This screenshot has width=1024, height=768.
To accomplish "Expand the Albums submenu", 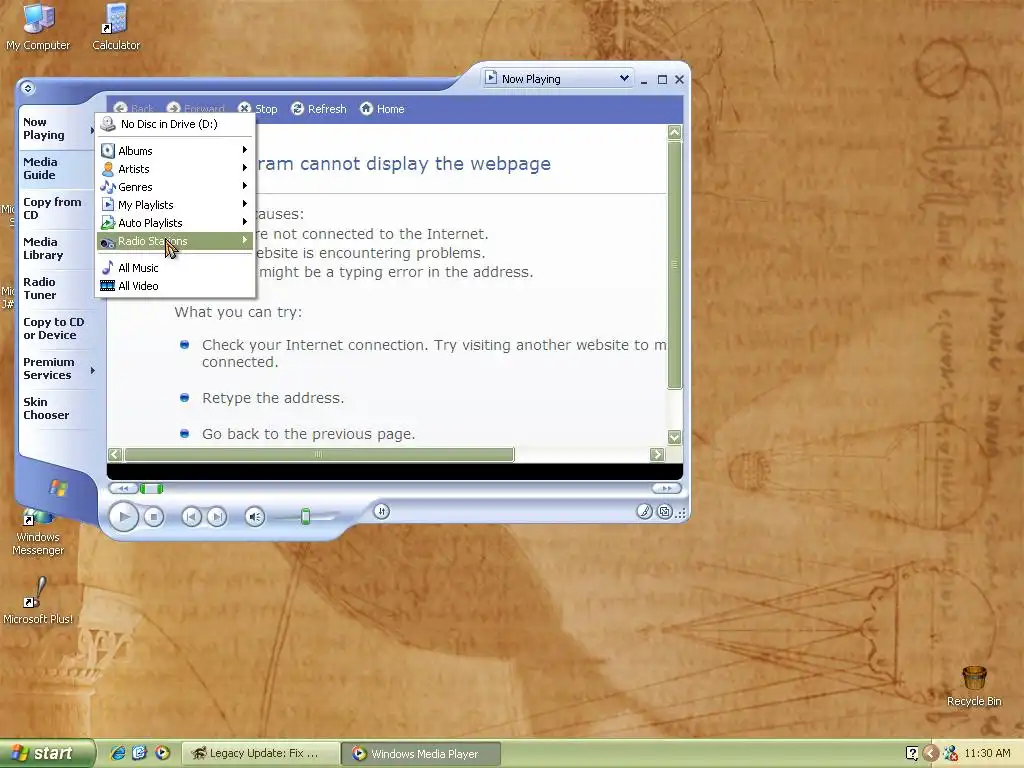I will click(x=175, y=151).
